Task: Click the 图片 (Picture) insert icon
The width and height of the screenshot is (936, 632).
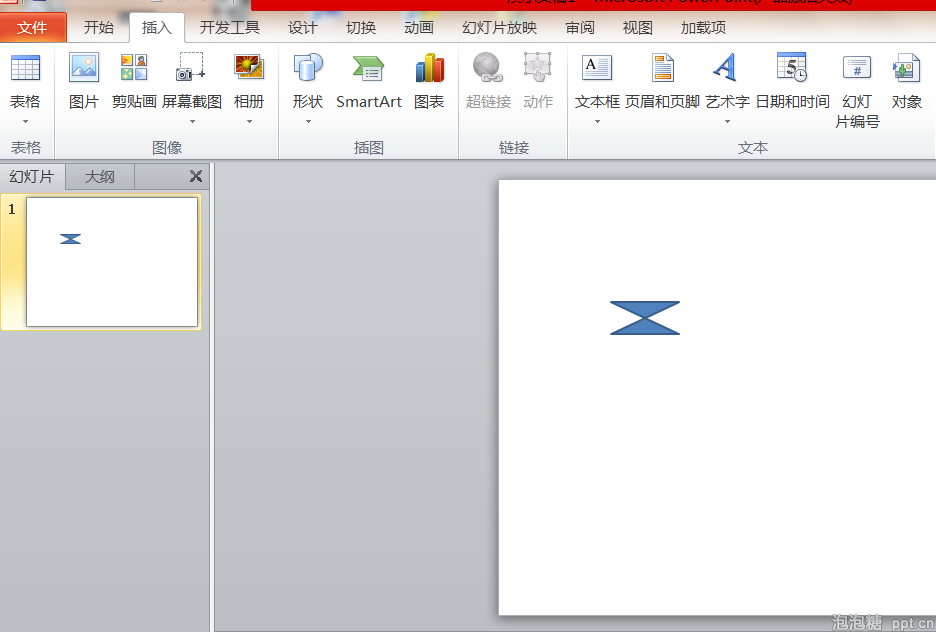Action: (84, 68)
